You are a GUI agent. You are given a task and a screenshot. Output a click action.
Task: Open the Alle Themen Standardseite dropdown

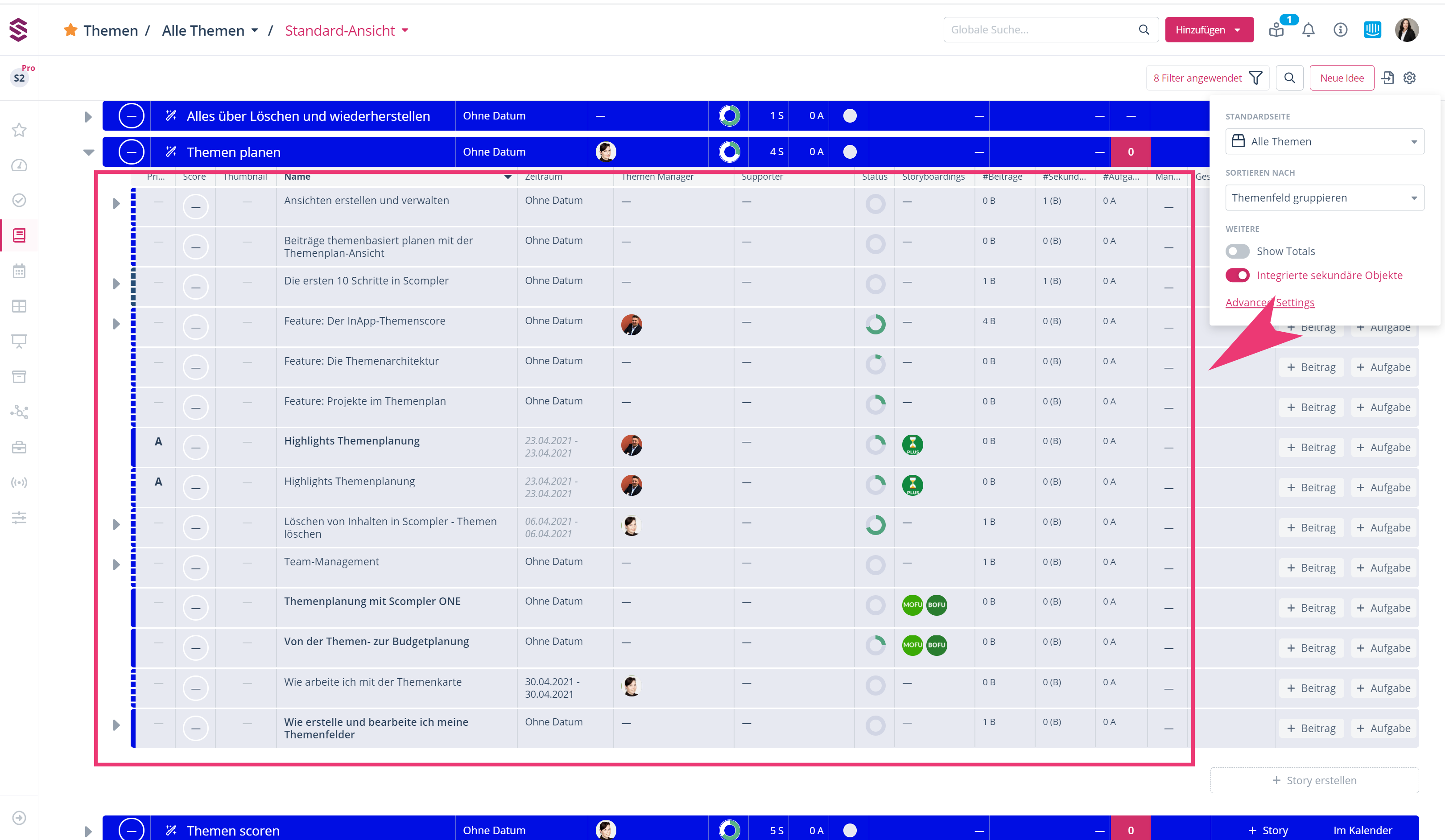point(1324,142)
